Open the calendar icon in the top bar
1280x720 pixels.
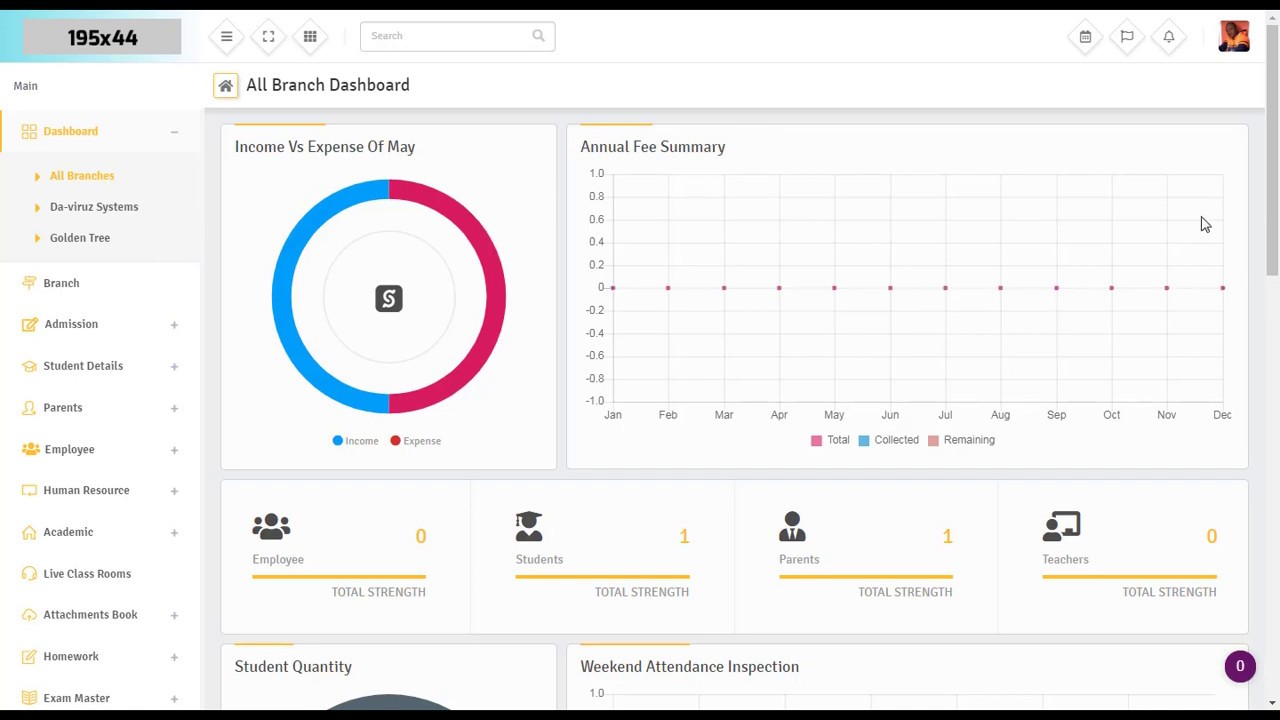click(1085, 36)
